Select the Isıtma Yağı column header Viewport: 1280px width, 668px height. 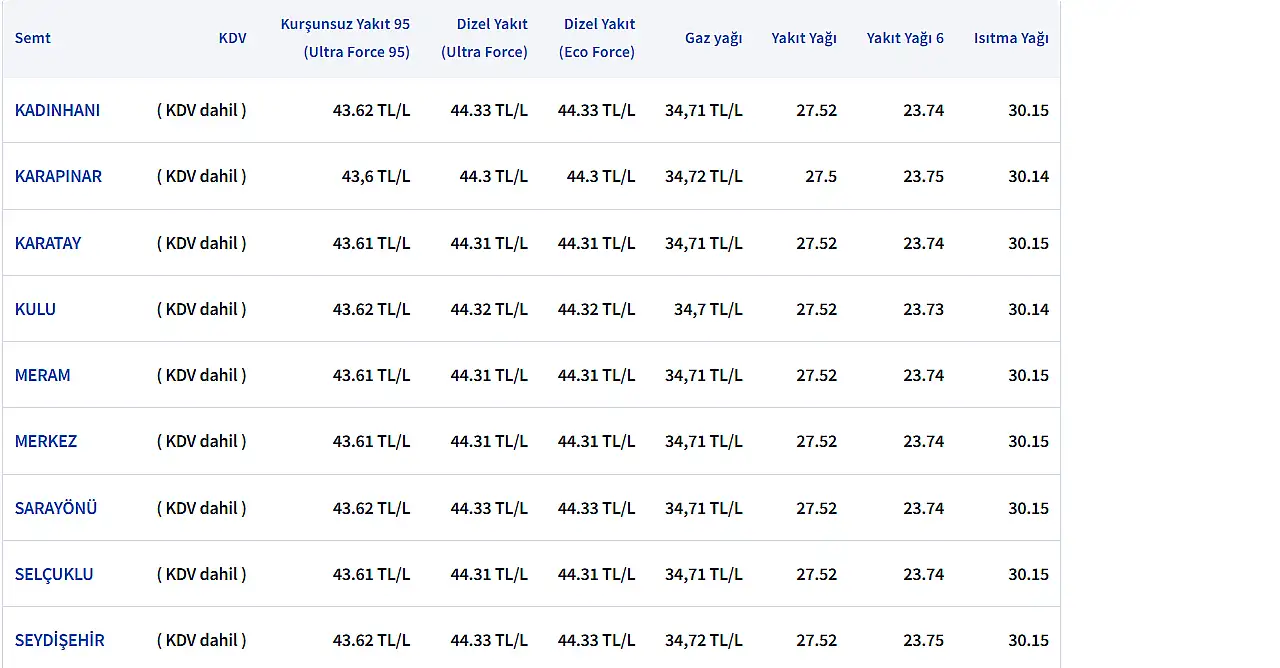click(x=1011, y=38)
